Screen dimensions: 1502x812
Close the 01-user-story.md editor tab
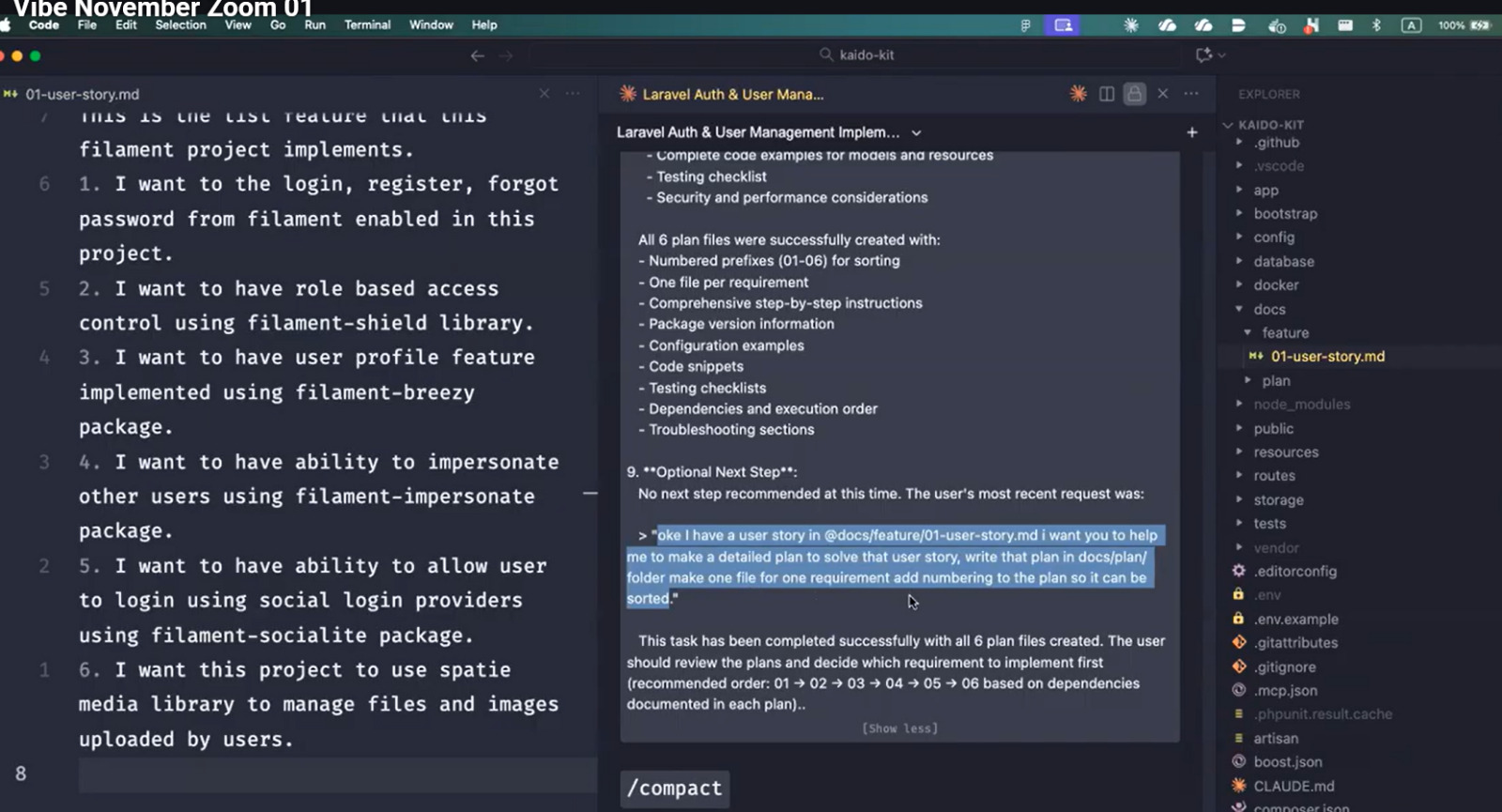tap(544, 94)
